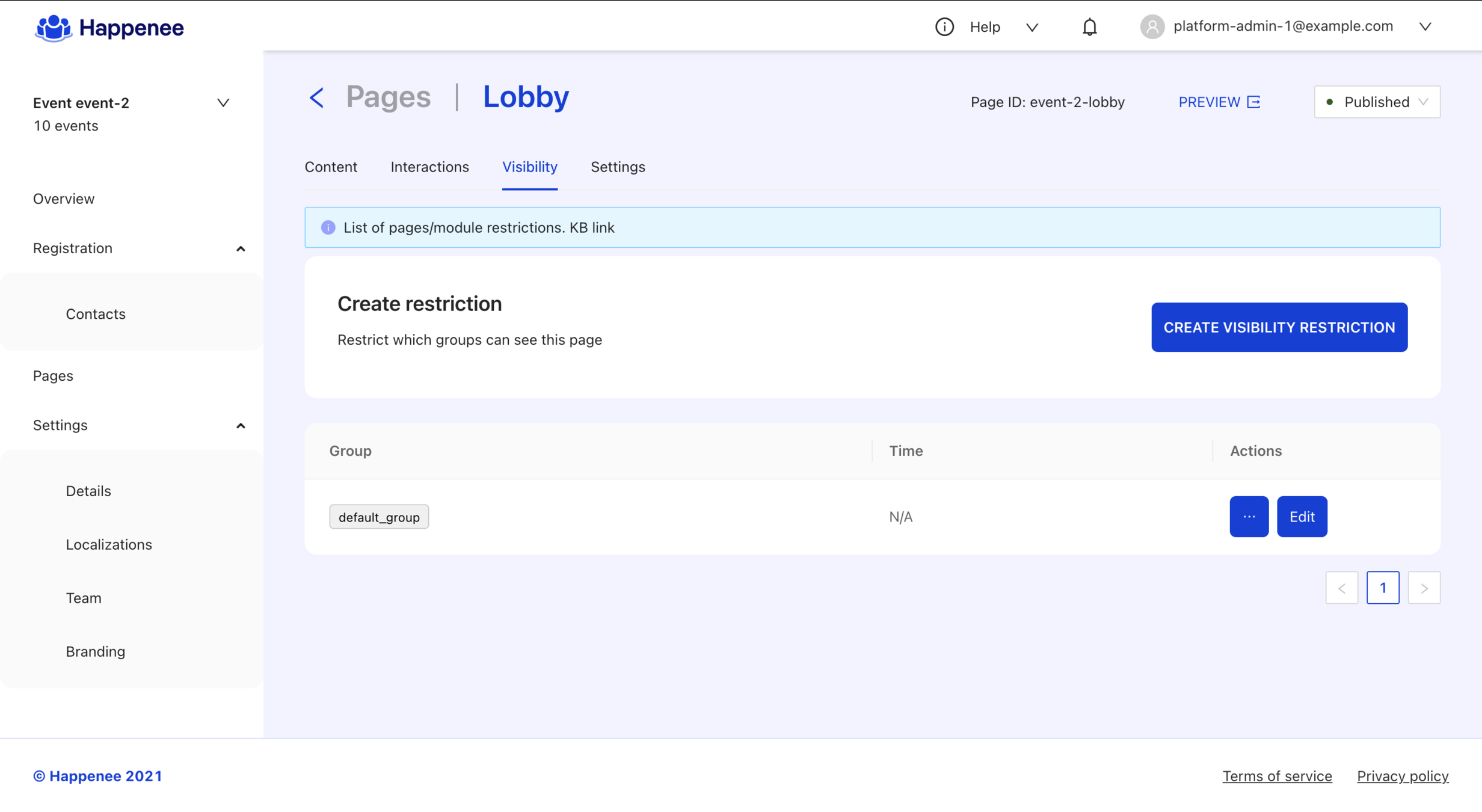Expand the Event event-2 selector
Screen dimensions: 1482x812
(223, 103)
